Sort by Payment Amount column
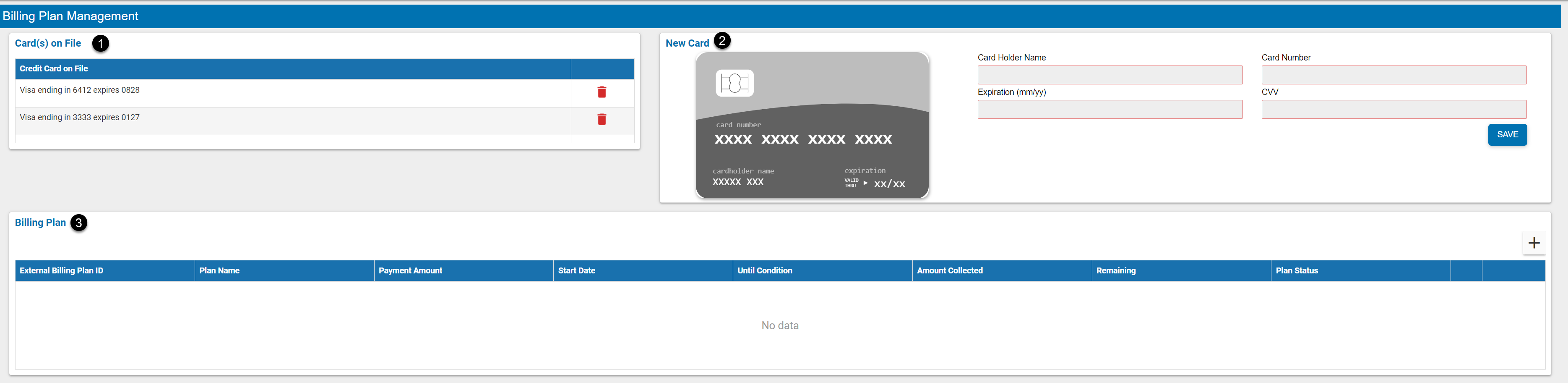Viewport: 1568px width, 383px height. tap(410, 270)
